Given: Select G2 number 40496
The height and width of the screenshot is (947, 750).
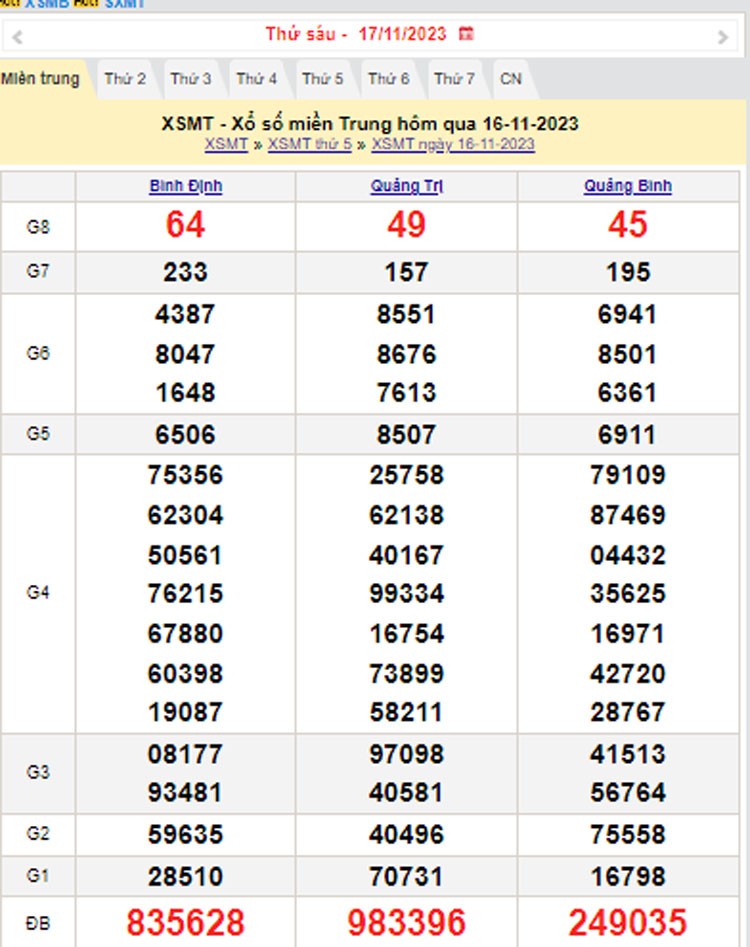Looking at the screenshot, I should 406,835.
